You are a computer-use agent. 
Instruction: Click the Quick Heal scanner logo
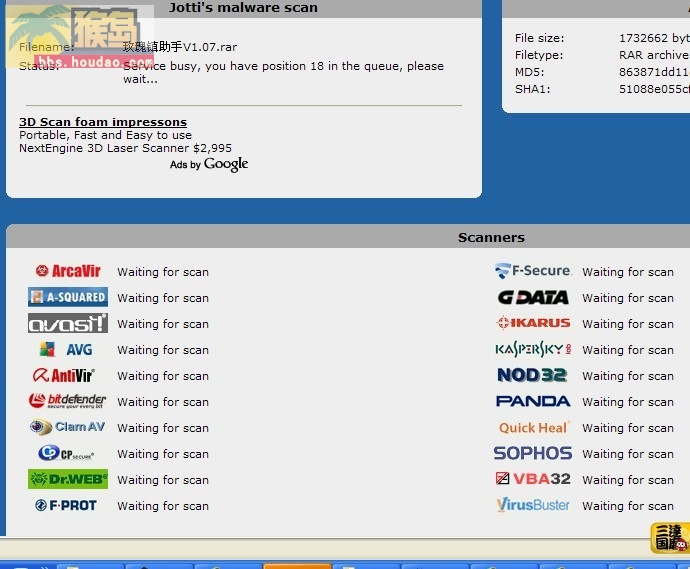click(534, 427)
